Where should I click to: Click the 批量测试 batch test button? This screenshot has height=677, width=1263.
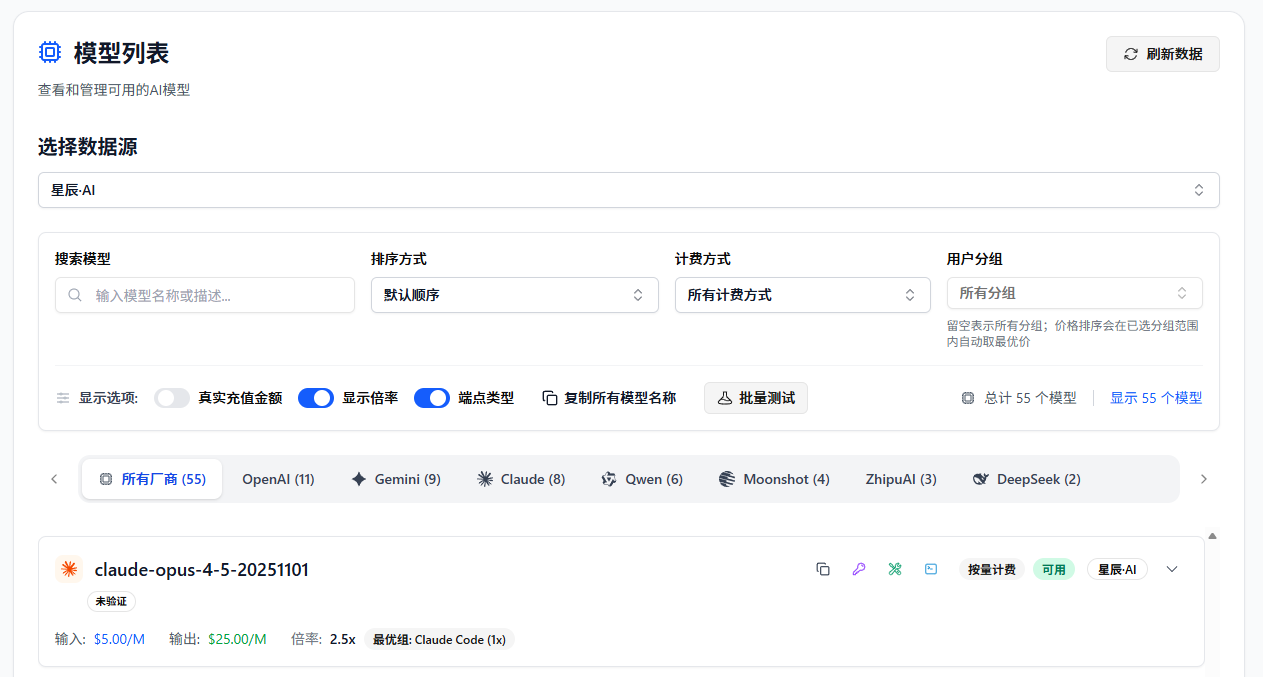pos(756,398)
